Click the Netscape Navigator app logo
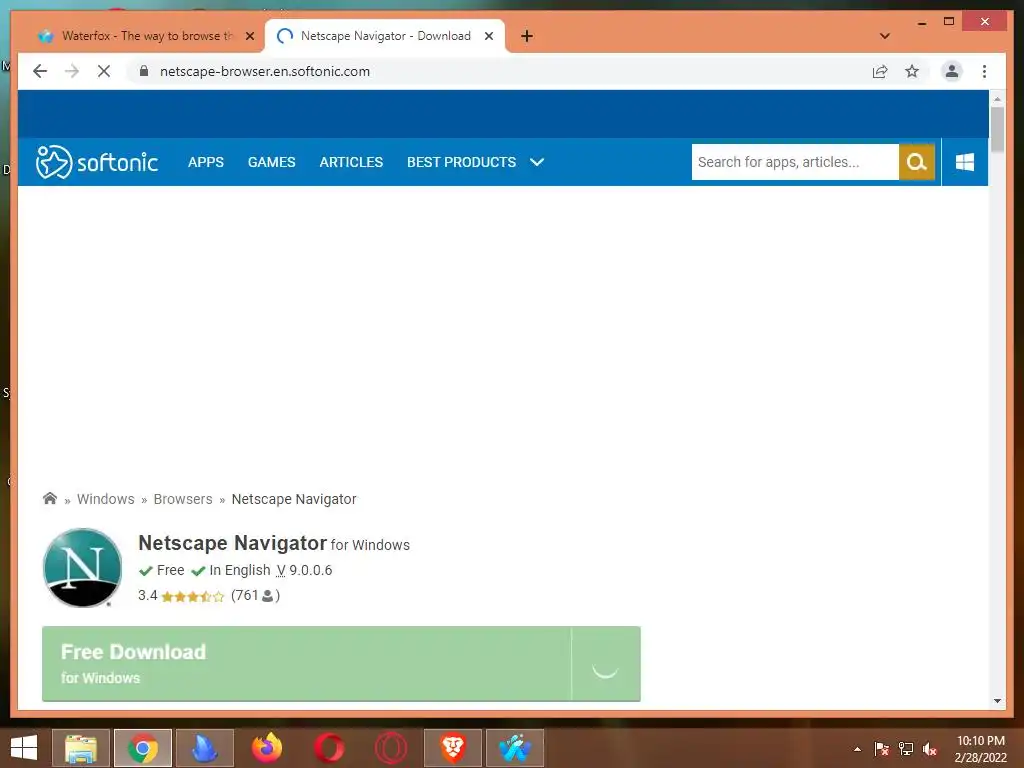The height and width of the screenshot is (768, 1024). click(x=82, y=568)
